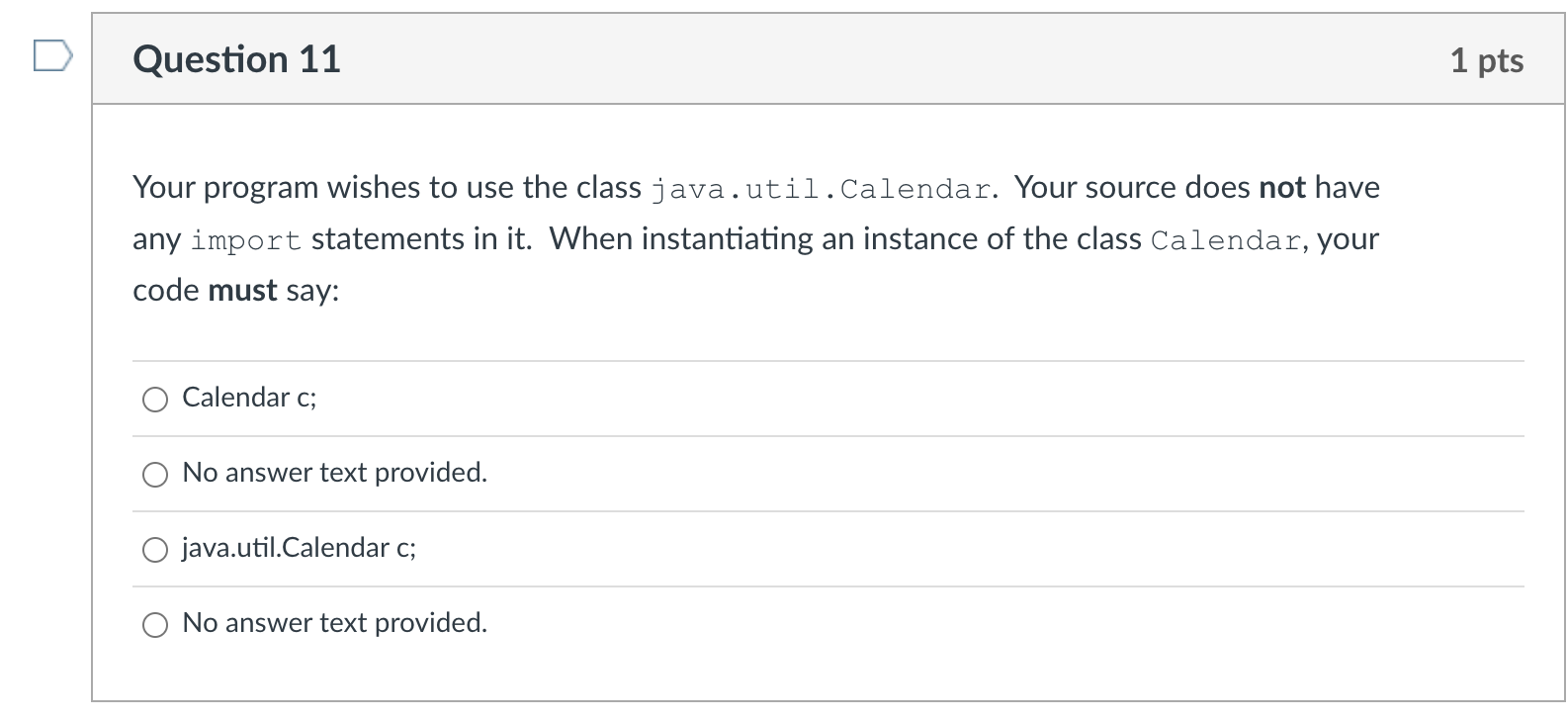Click the fourth option's "No answer text provided." label
Image resolution: width=1568 pixels, height=720 pixels.
tap(334, 623)
